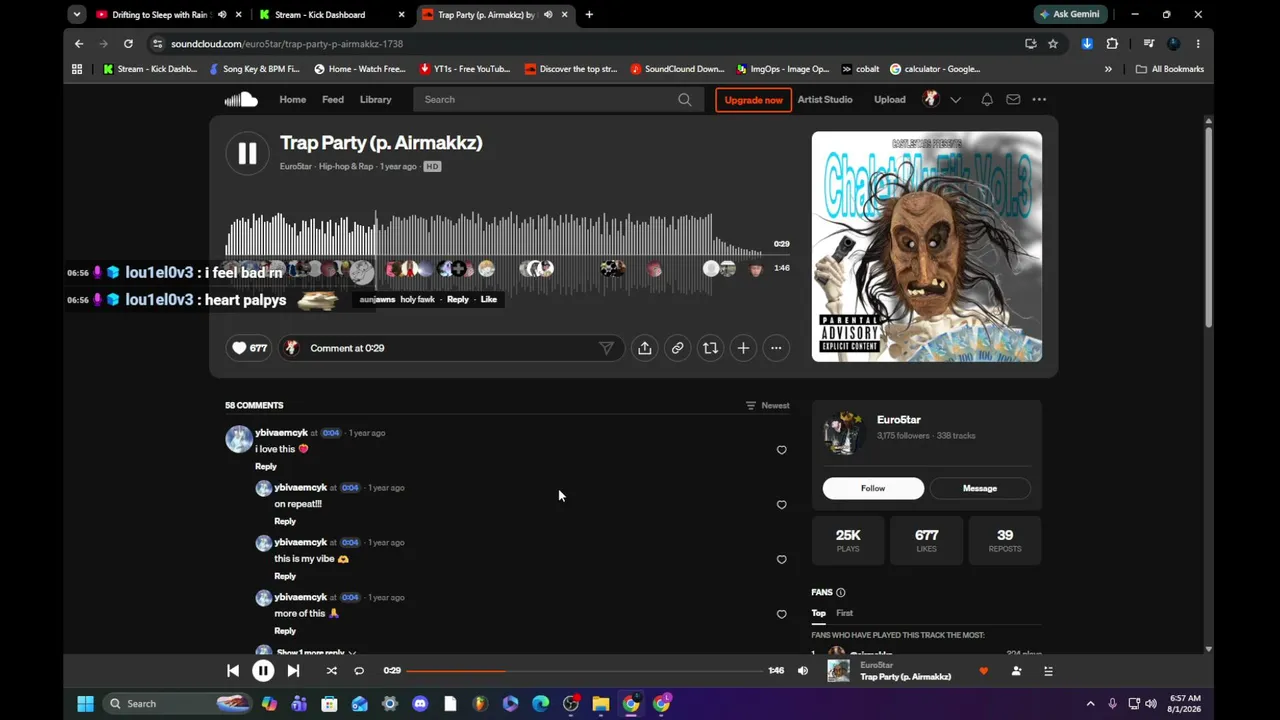Open the Chrome tab search dropdown
The width and height of the screenshot is (1280, 720).
[x=77, y=15]
